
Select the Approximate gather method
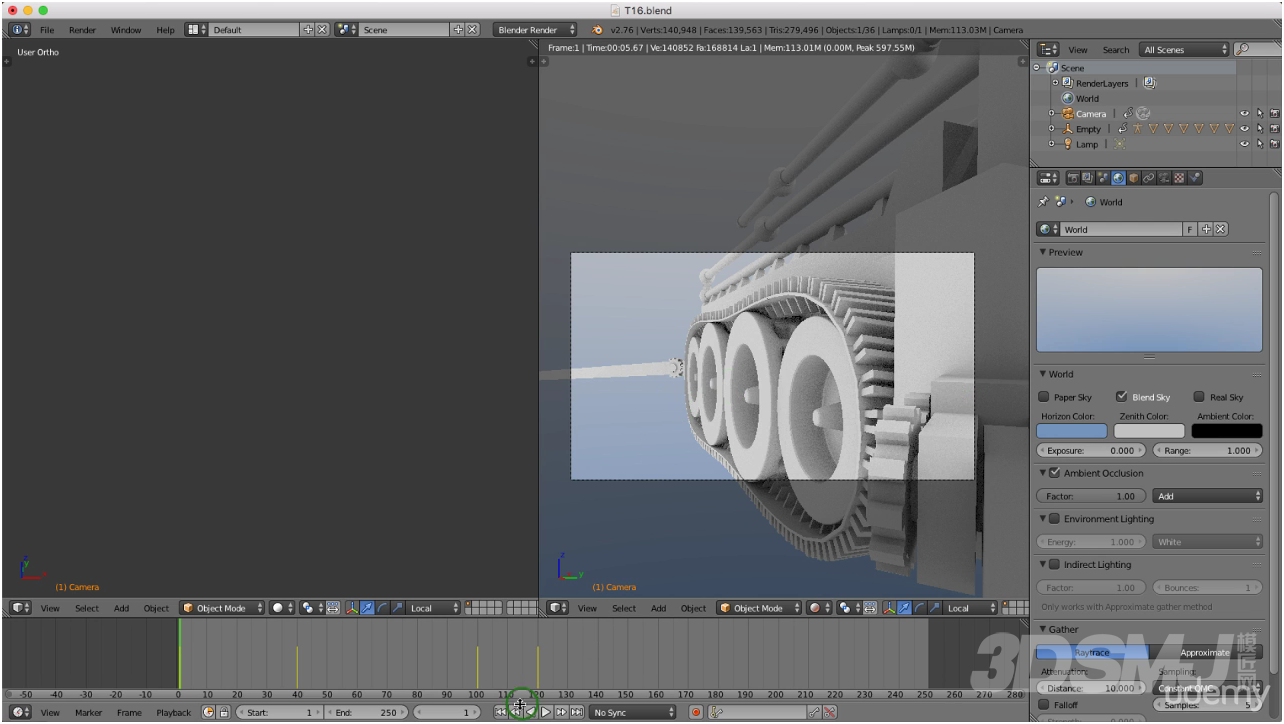(x=1206, y=652)
